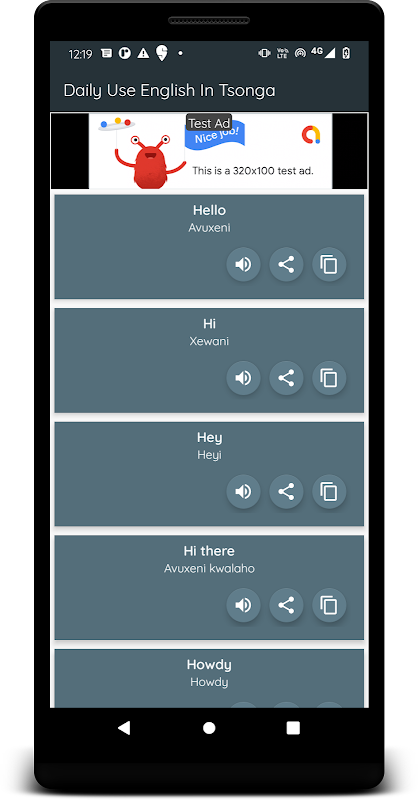
Task: Open recent apps with square button
Action: [x=293, y=728]
